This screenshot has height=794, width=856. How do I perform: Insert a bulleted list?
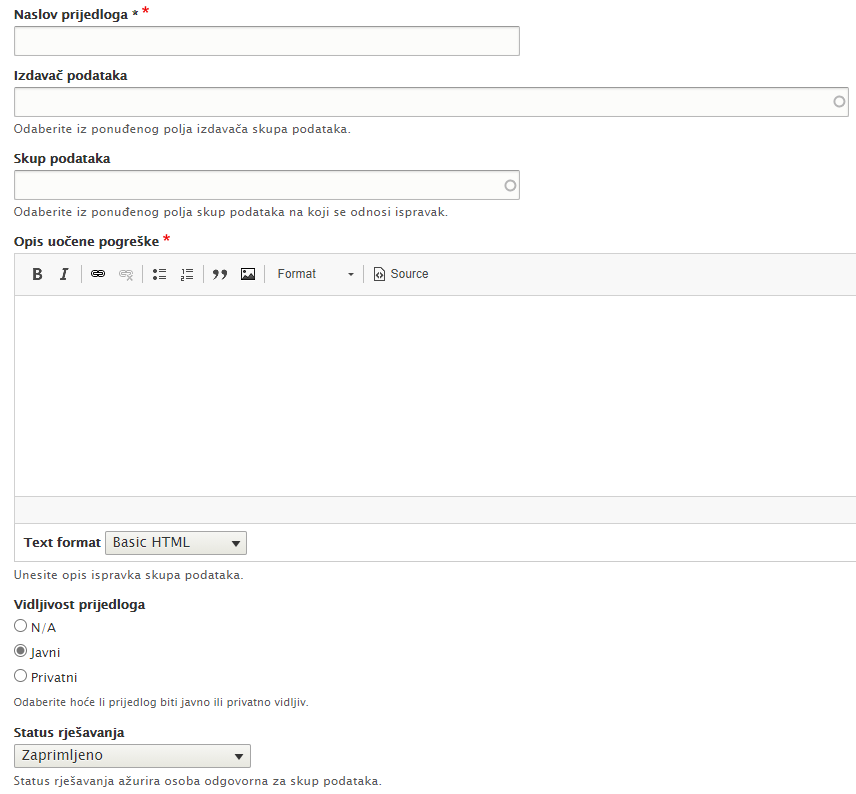(x=159, y=274)
